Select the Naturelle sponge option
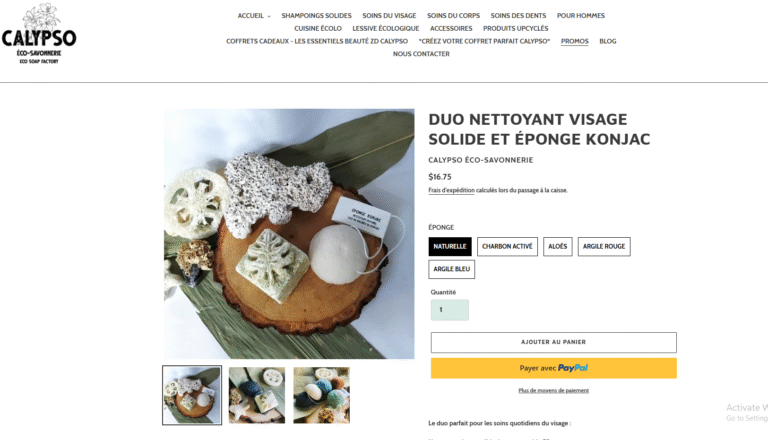 450,246
